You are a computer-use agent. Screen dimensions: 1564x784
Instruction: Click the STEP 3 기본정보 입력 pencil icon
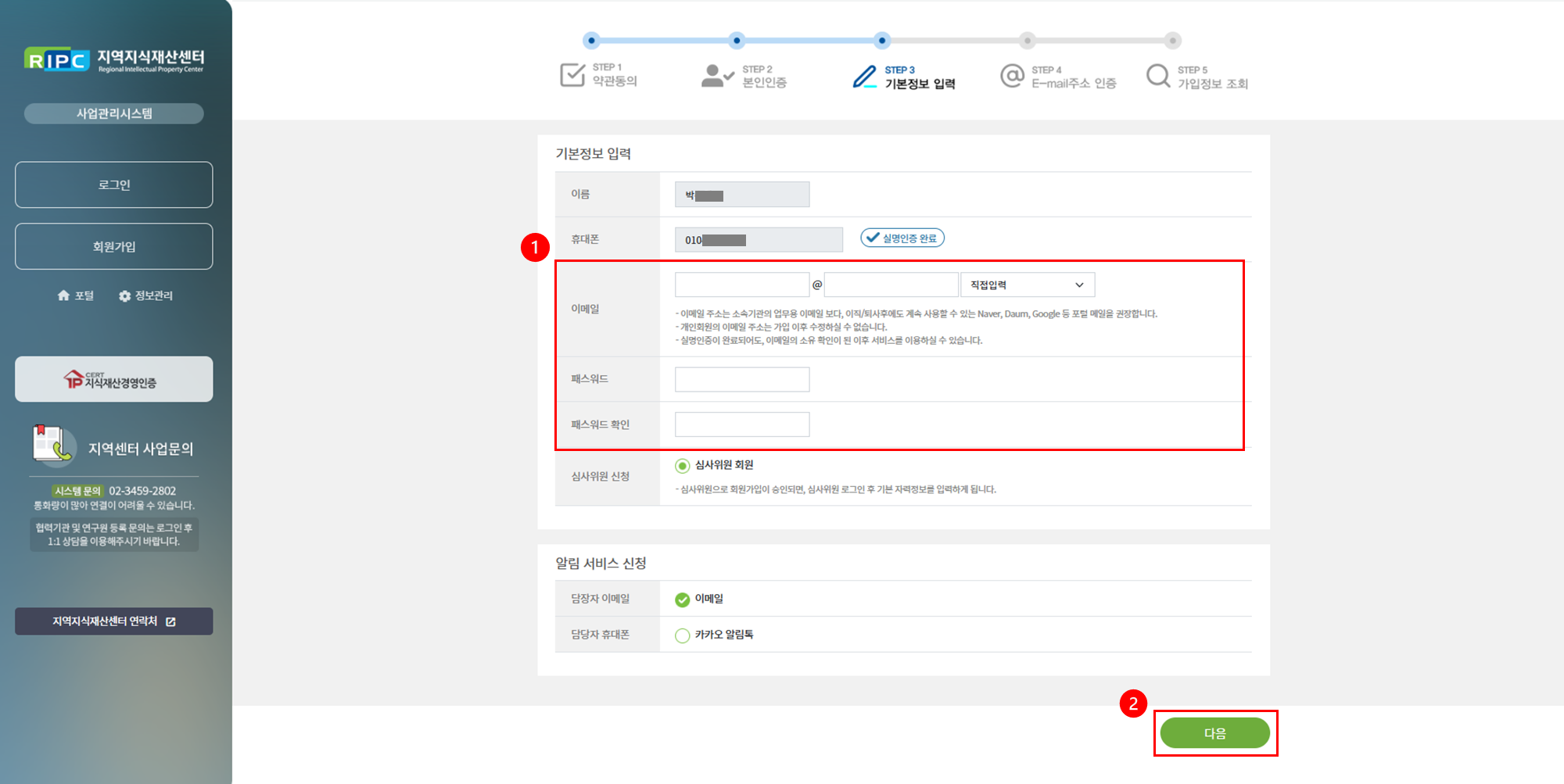point(864,77)
